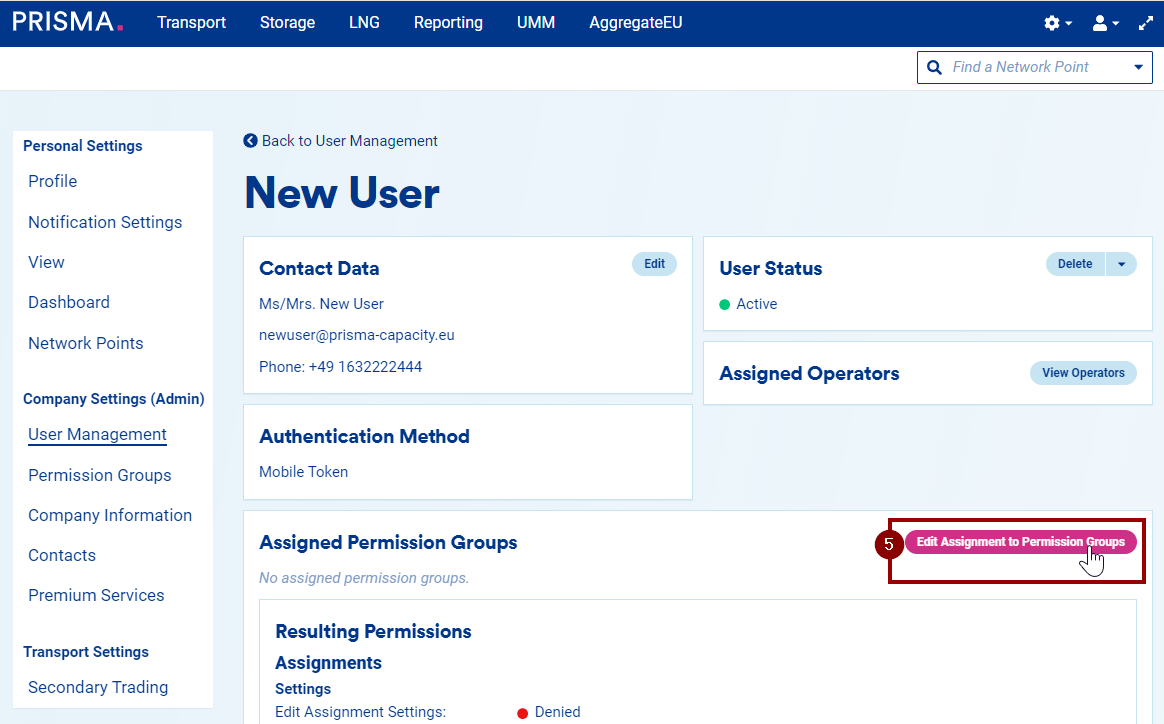Screen dimensions: 1164x724
Task: Click Edit in Contact Data card
Action: pyautogui.click(x=654, y=264)
